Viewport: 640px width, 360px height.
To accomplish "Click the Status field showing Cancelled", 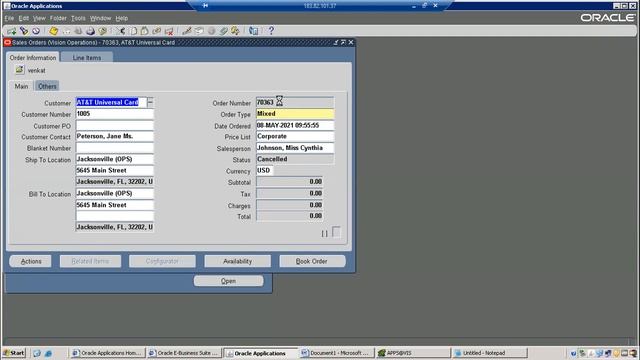I will pyautogui.click(x=295, y=159).
